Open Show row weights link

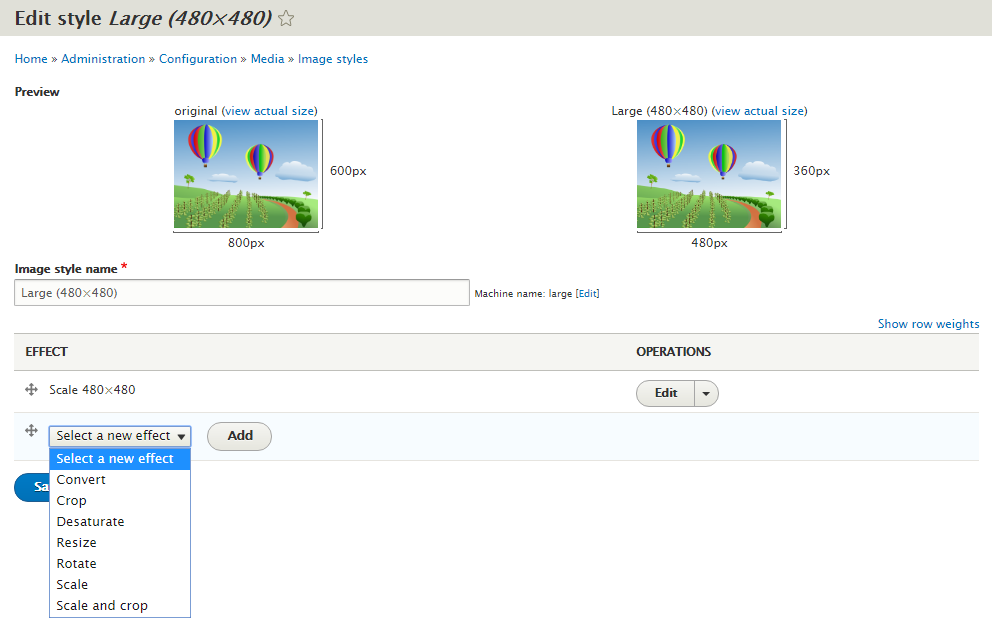tap(928, 324)
